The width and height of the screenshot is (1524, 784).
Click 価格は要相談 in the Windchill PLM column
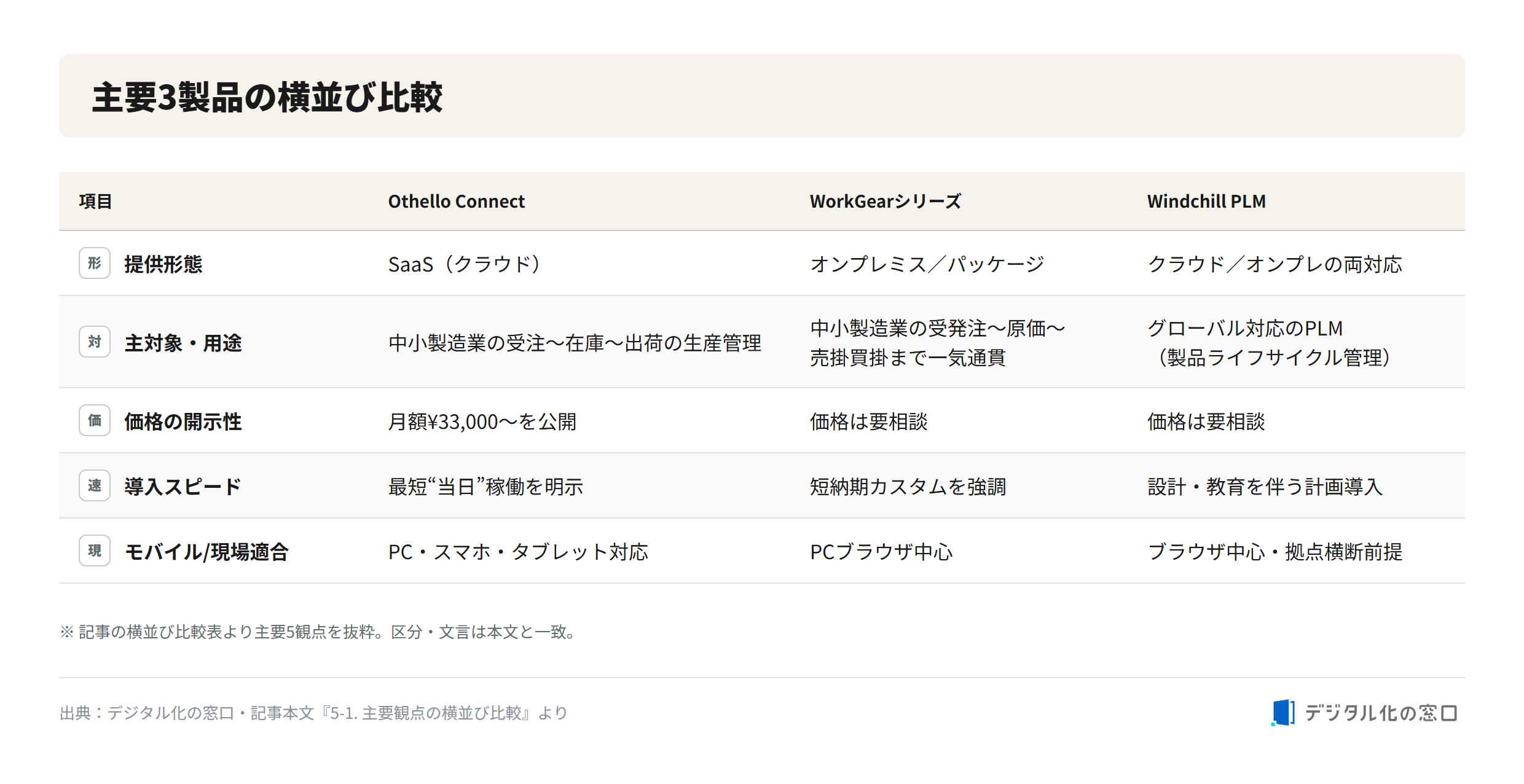pos(1206,421)
